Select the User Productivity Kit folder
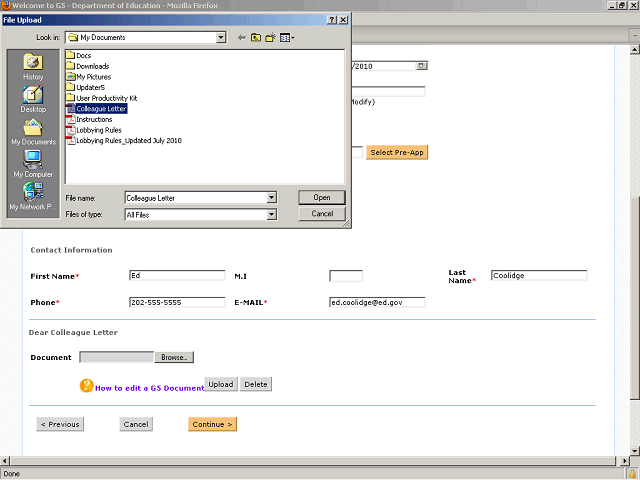 point(101,98)
